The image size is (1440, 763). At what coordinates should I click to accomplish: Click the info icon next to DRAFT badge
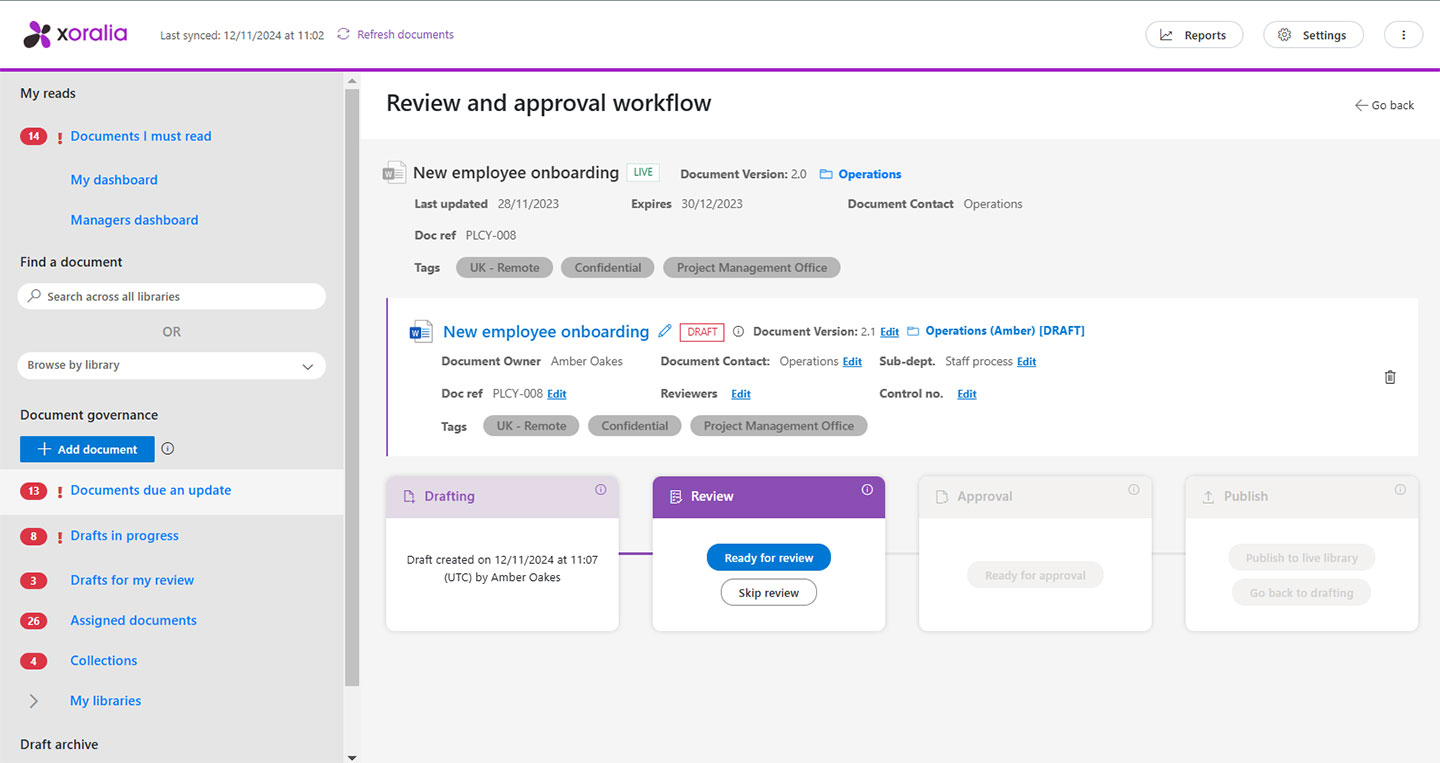click(738, 331)
